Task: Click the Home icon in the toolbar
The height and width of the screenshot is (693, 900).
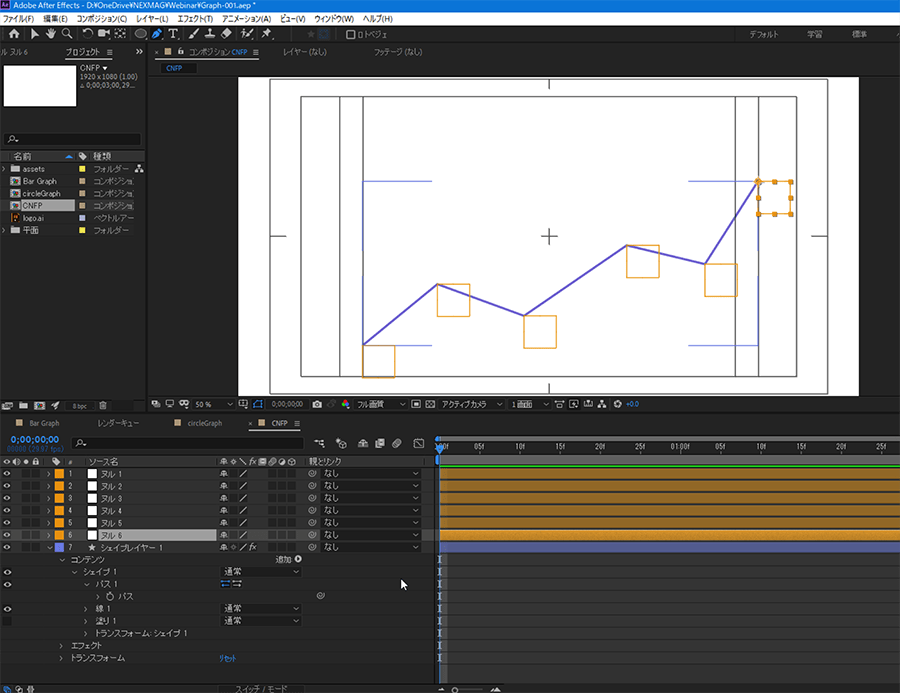Action: click(x=13, y=33)
